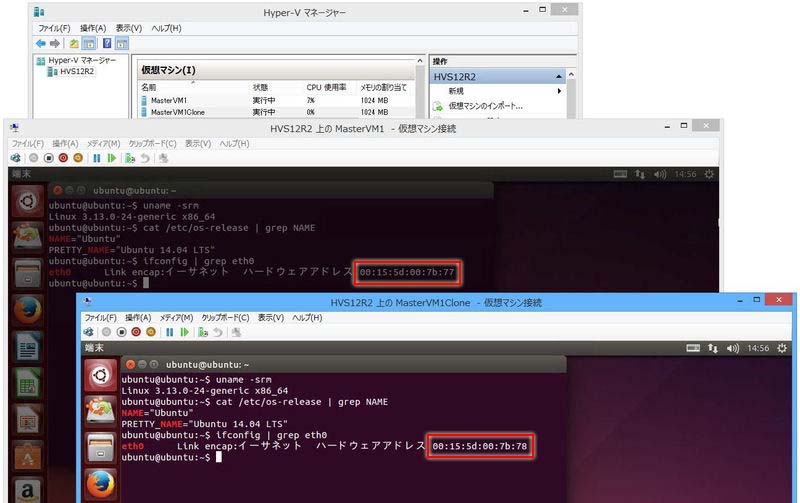Pause the MasterVM1 virtual machine
Viewport: 800px width, 503px height.
(96, 158)
